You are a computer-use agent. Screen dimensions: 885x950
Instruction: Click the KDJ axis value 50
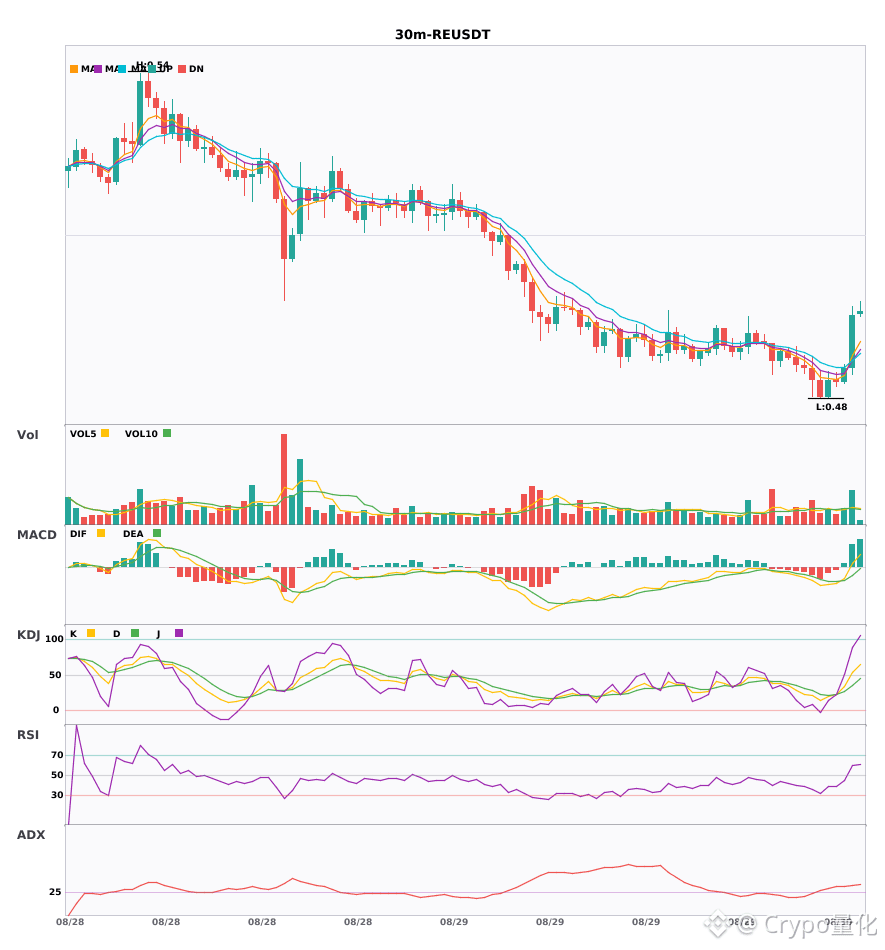pyautogui.click(x=55, y=675)
